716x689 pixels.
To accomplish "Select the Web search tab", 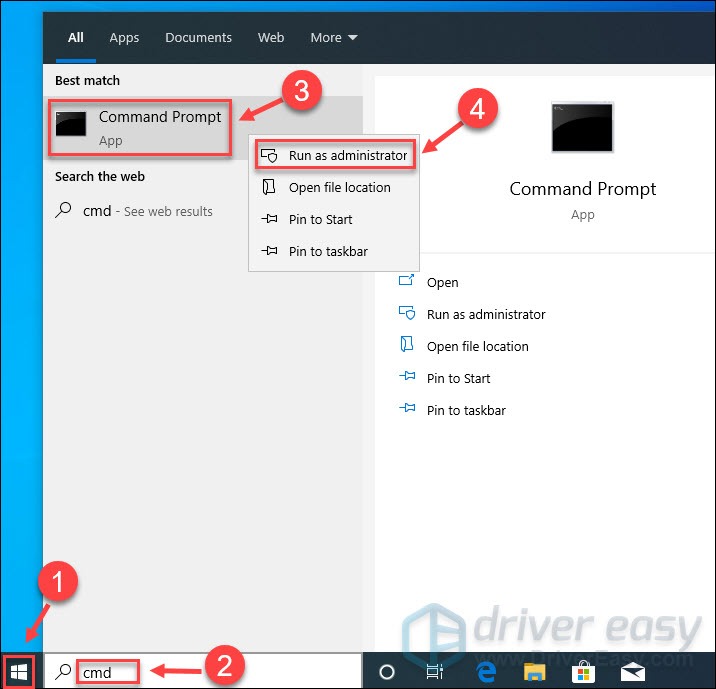I will [x=271, y=38].
